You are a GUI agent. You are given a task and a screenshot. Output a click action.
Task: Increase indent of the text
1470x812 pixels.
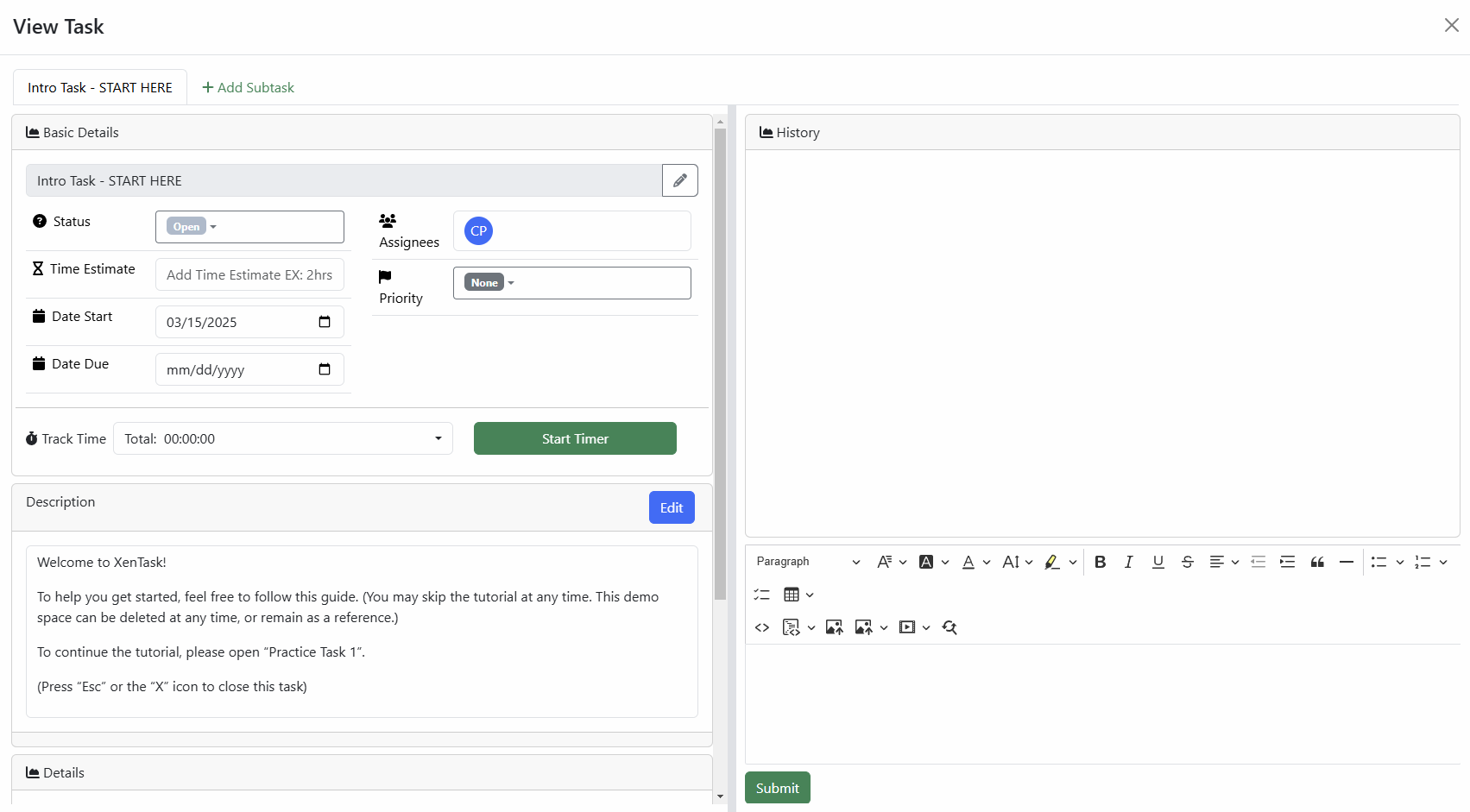pos(1288,562)
